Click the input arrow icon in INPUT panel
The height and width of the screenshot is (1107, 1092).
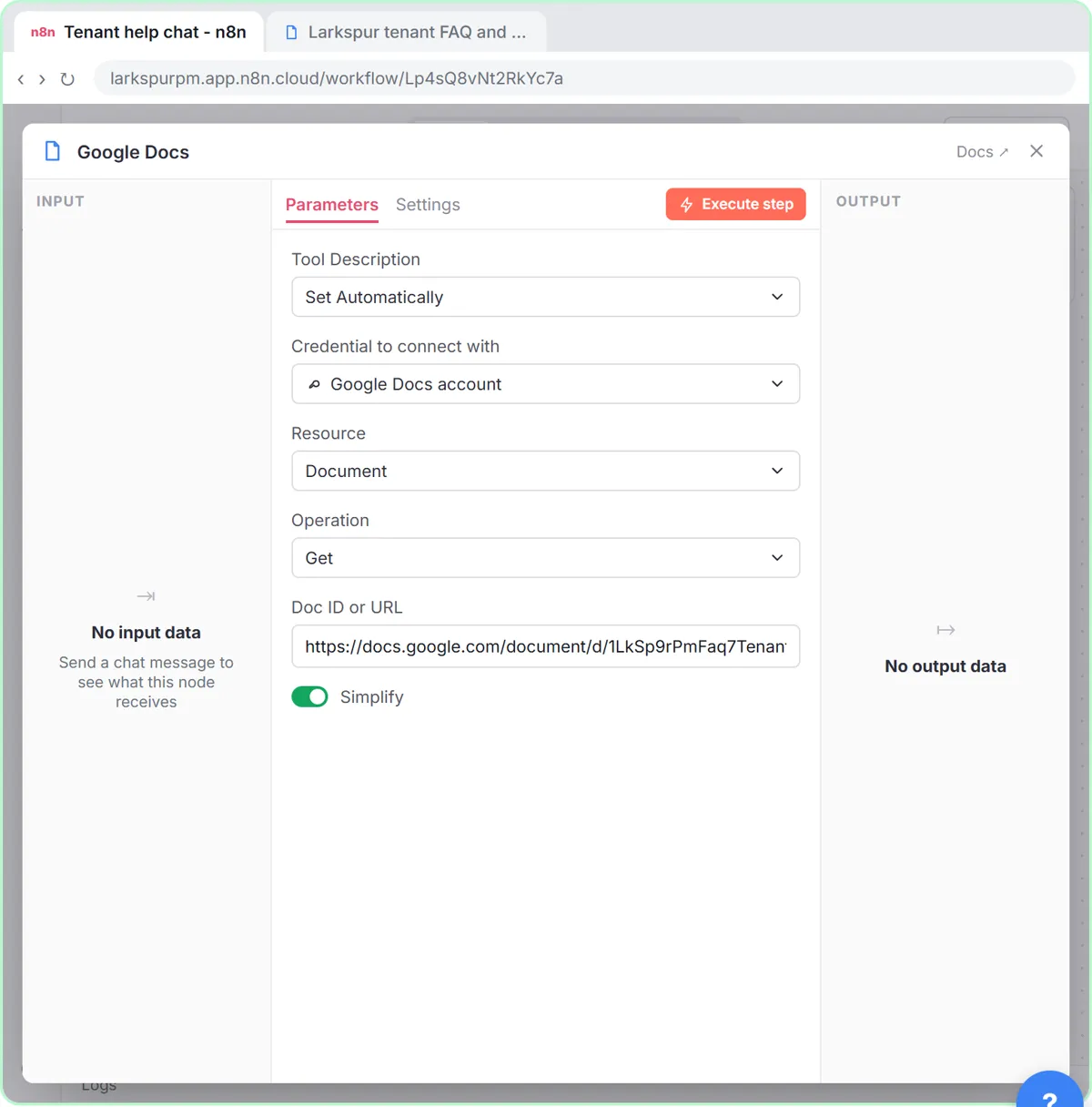tap(146, 596)
